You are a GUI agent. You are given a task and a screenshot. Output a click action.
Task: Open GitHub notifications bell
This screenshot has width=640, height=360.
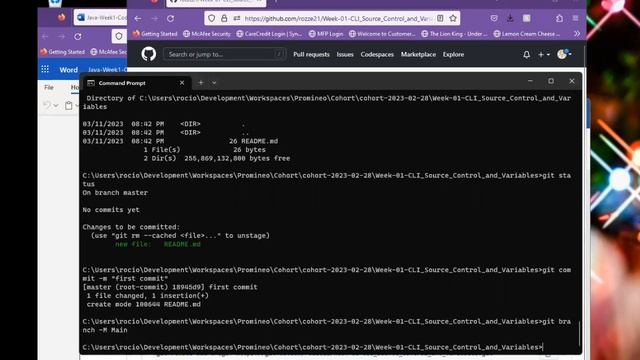(527, 54)
